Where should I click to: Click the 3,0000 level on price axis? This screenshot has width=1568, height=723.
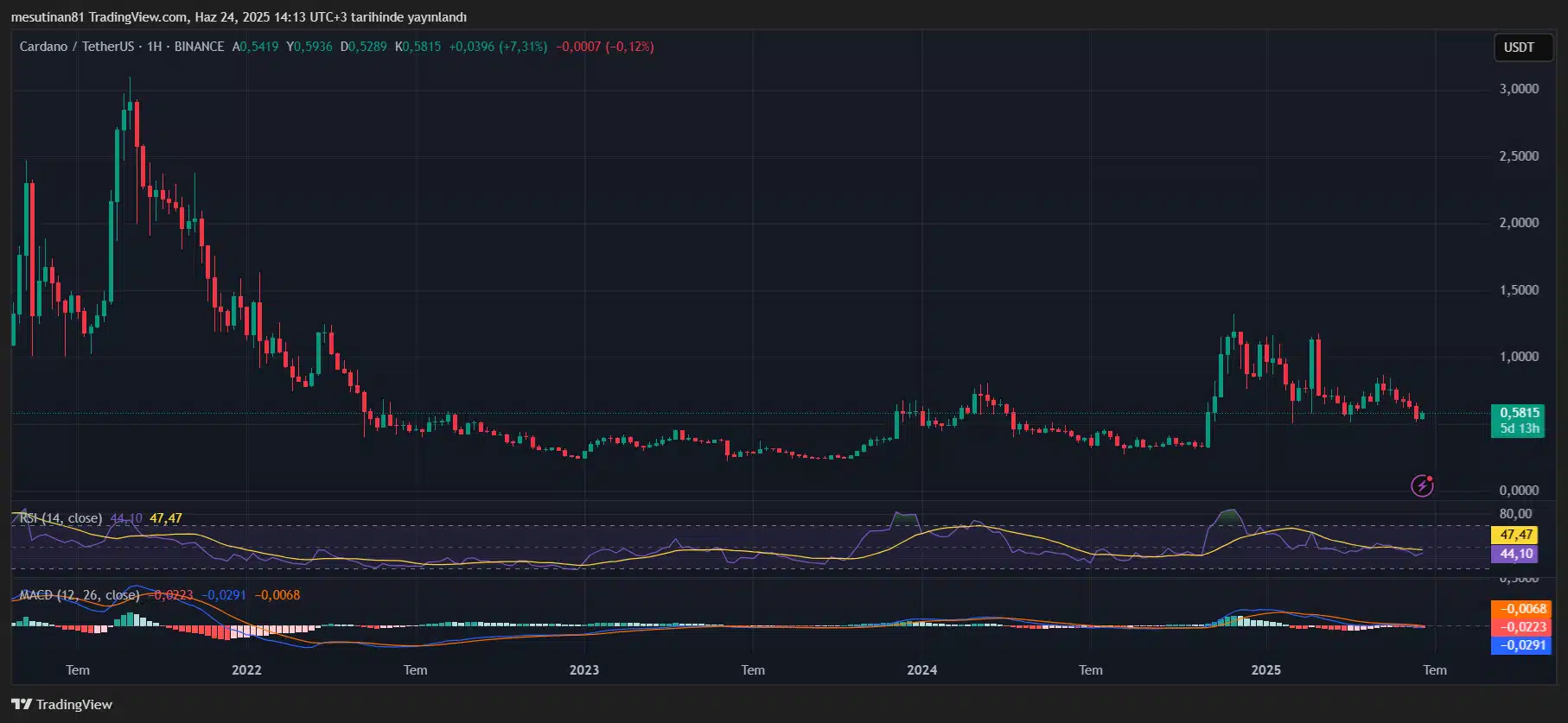click(1519, 89)
